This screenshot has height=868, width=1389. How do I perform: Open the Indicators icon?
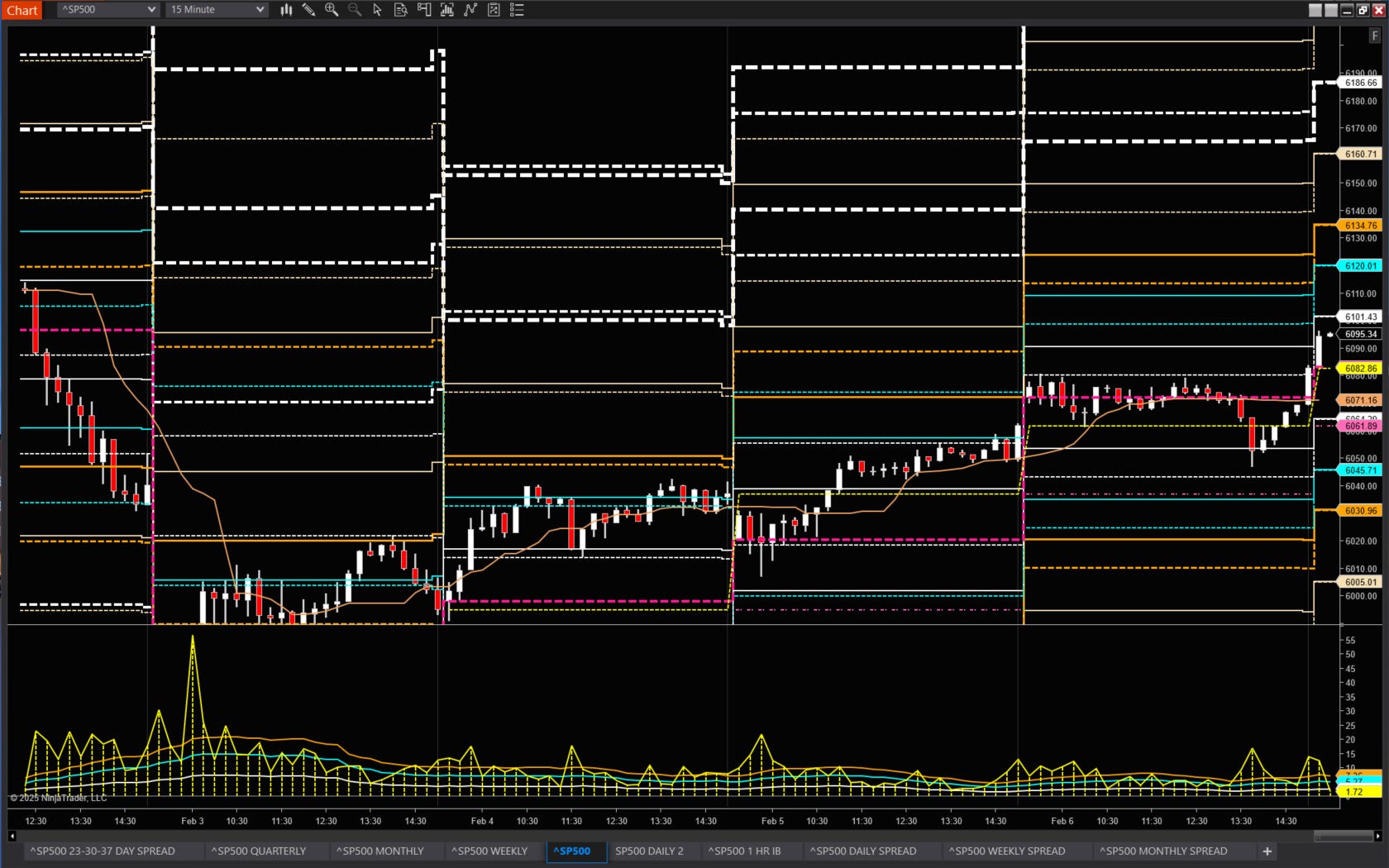click(470, 10)
